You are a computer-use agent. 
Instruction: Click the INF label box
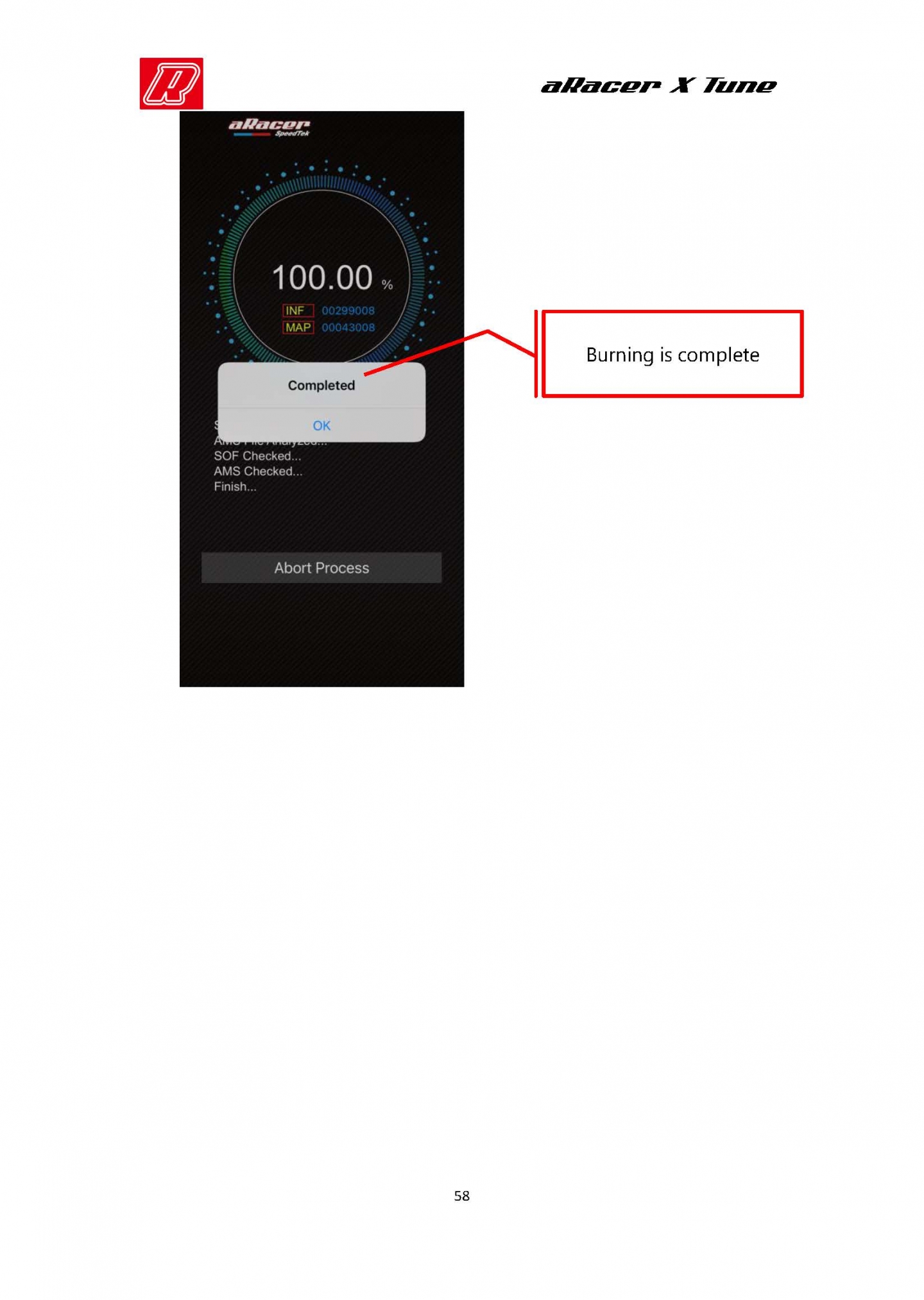[298, 311]
